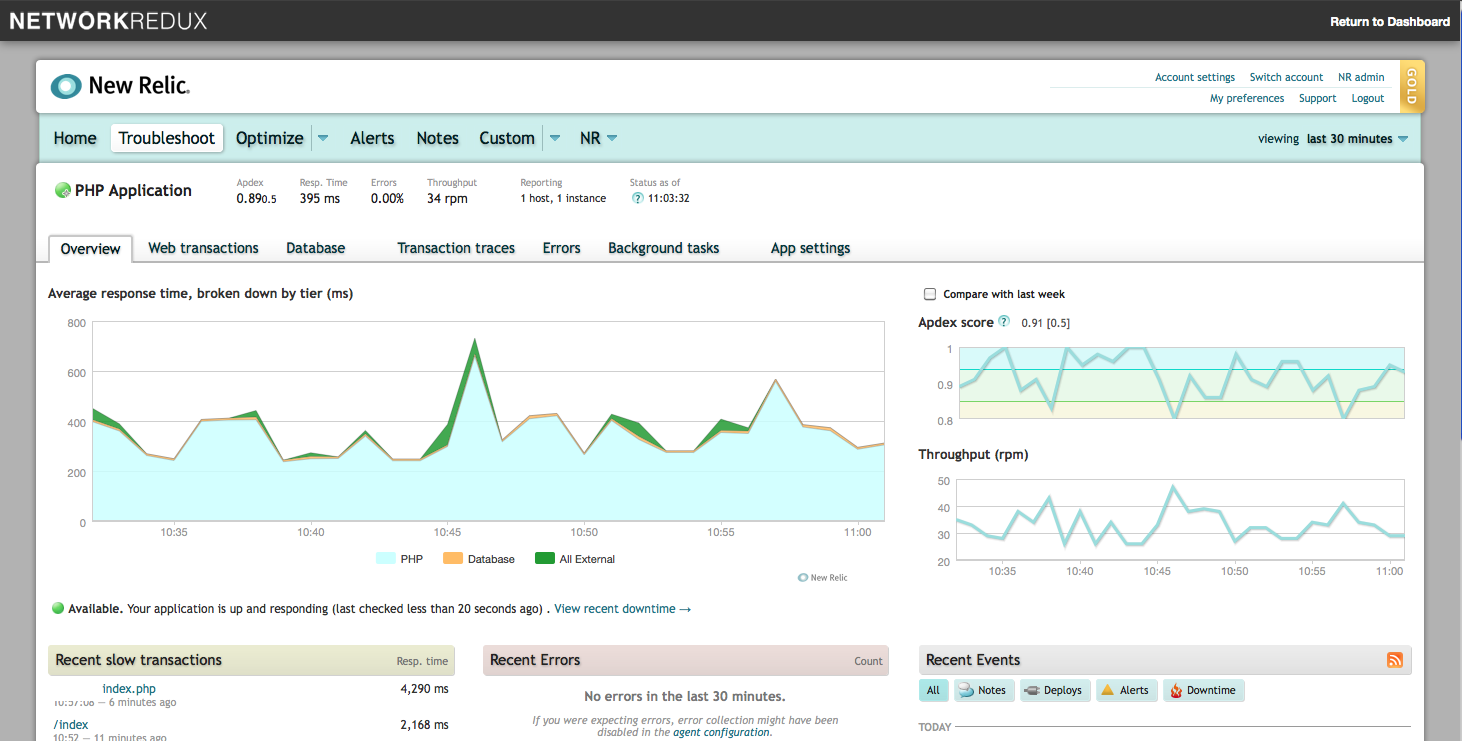This screenshot has width=1462, height=741.
Task: Click the View recent downtime link
Action: coord(621,608)
